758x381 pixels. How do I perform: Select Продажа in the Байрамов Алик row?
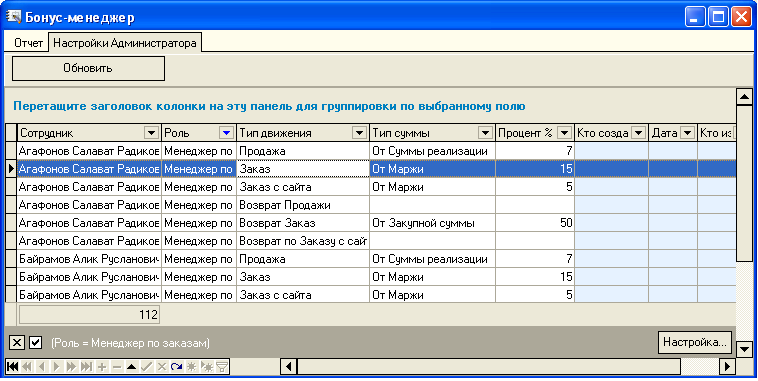click(303, 259)
